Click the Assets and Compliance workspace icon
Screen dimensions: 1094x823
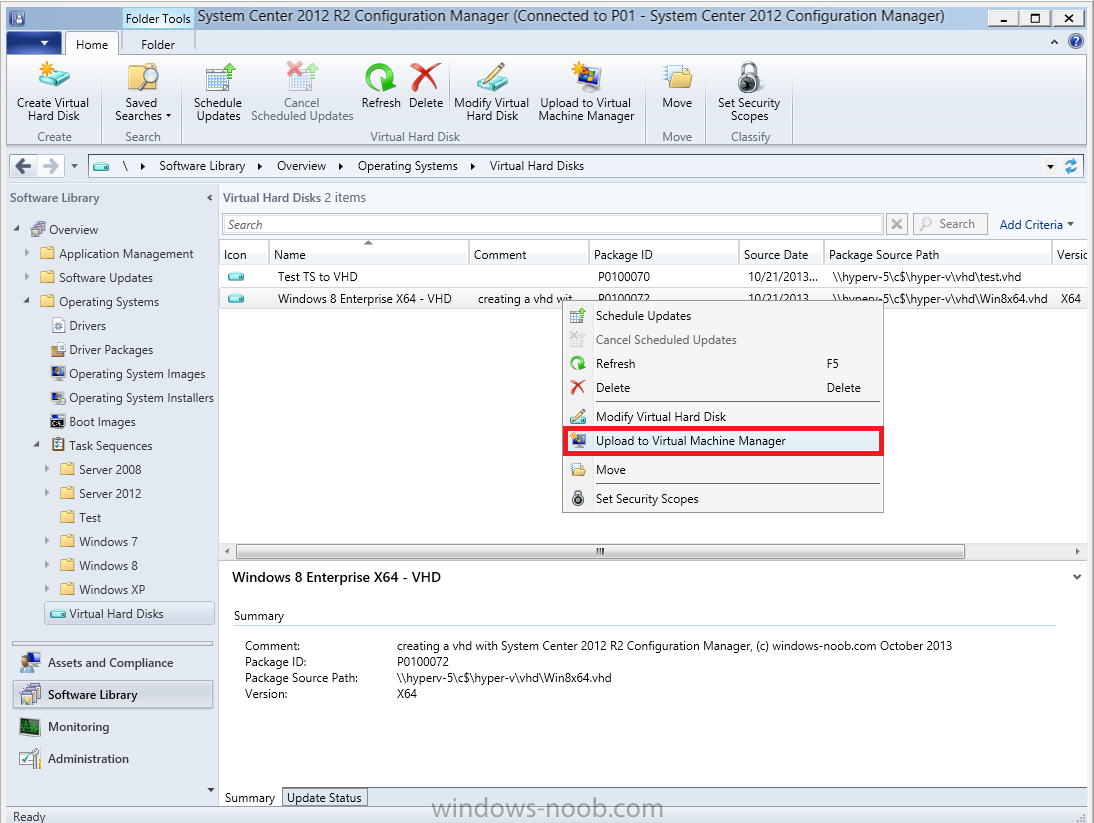[30, 663]
